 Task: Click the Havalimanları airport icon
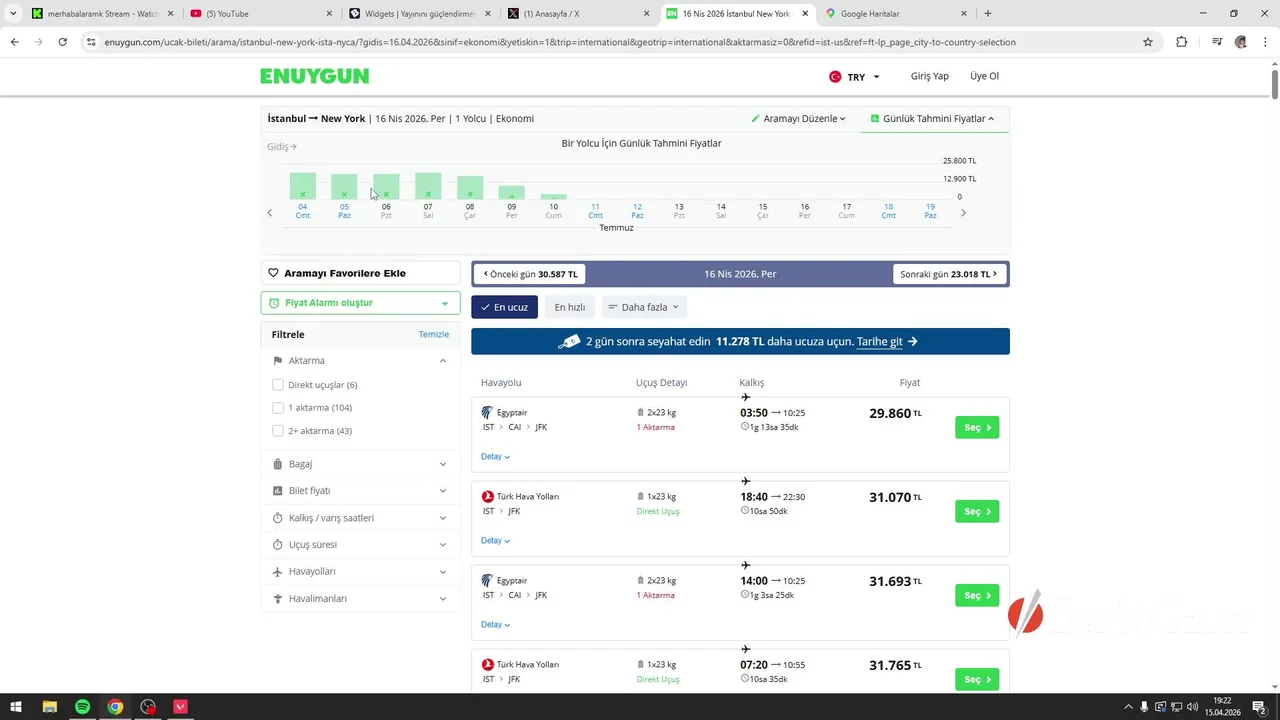(x=278, y=598)
